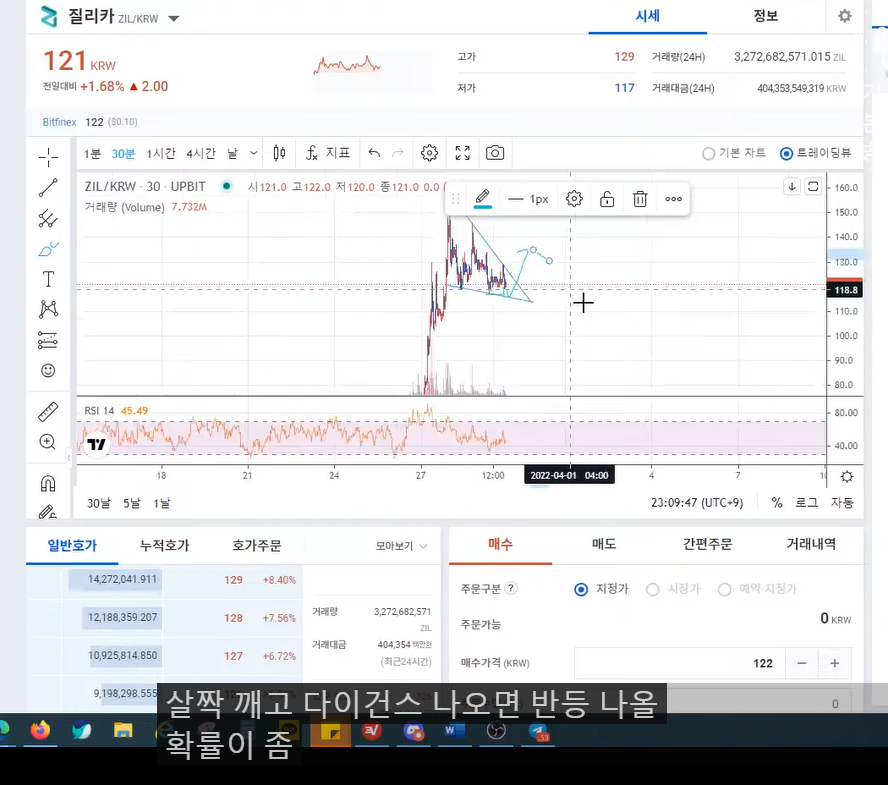Take a chart snapshot with camera icon
888x785 pixels.
click(495, 153)
